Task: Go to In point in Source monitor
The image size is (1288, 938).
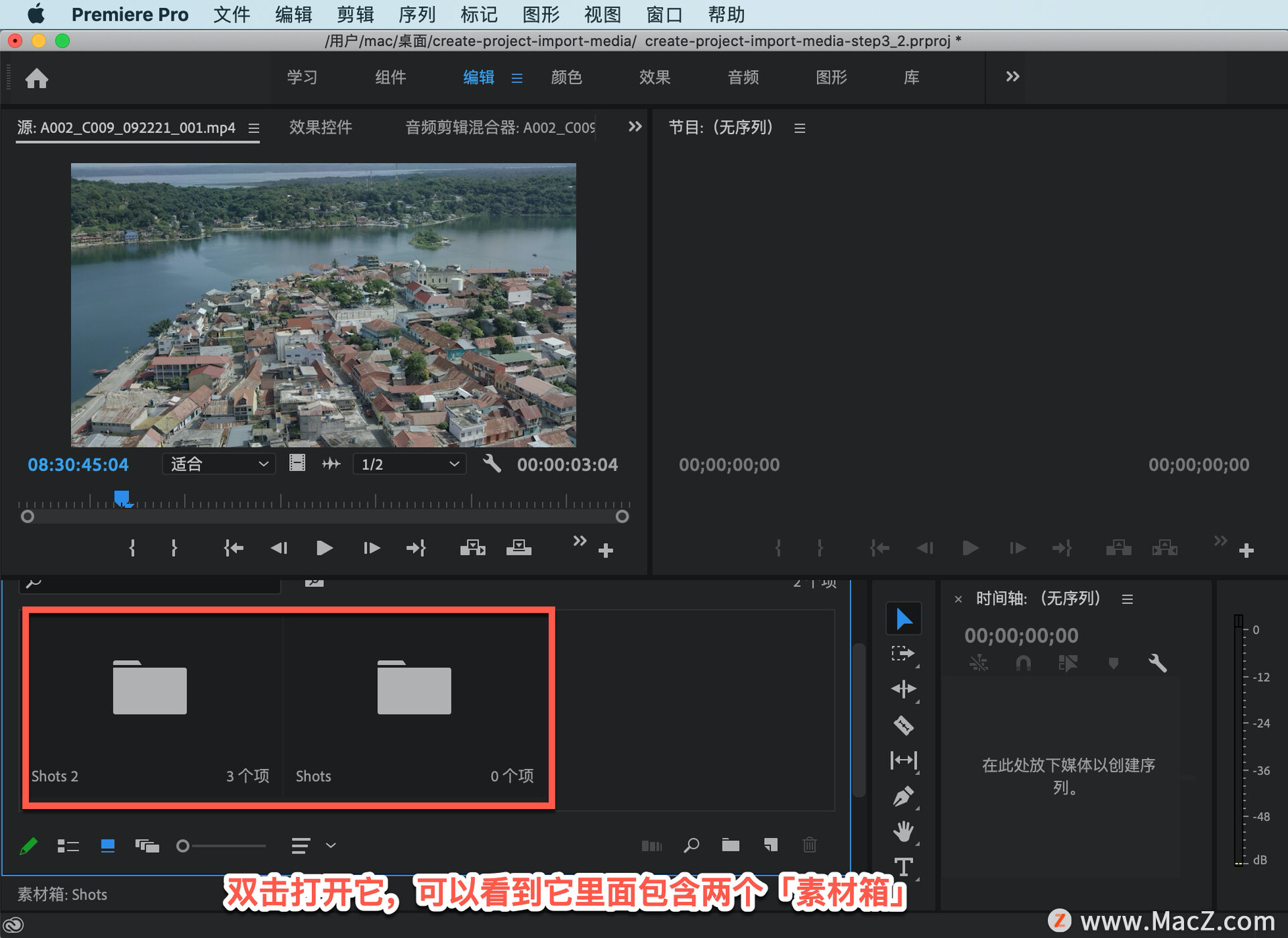Action: point(233,548)
